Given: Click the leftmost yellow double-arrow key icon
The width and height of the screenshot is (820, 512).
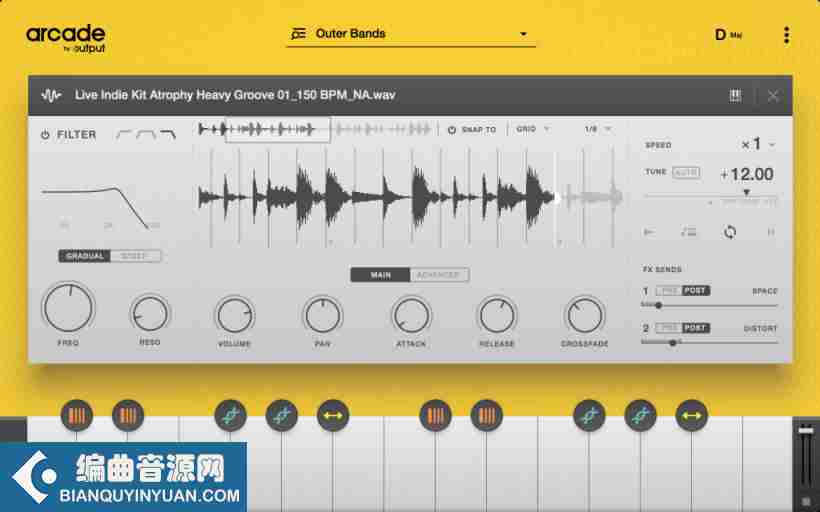Looking at the screenshot, I should pyautogui.click(x=333, y=415).
